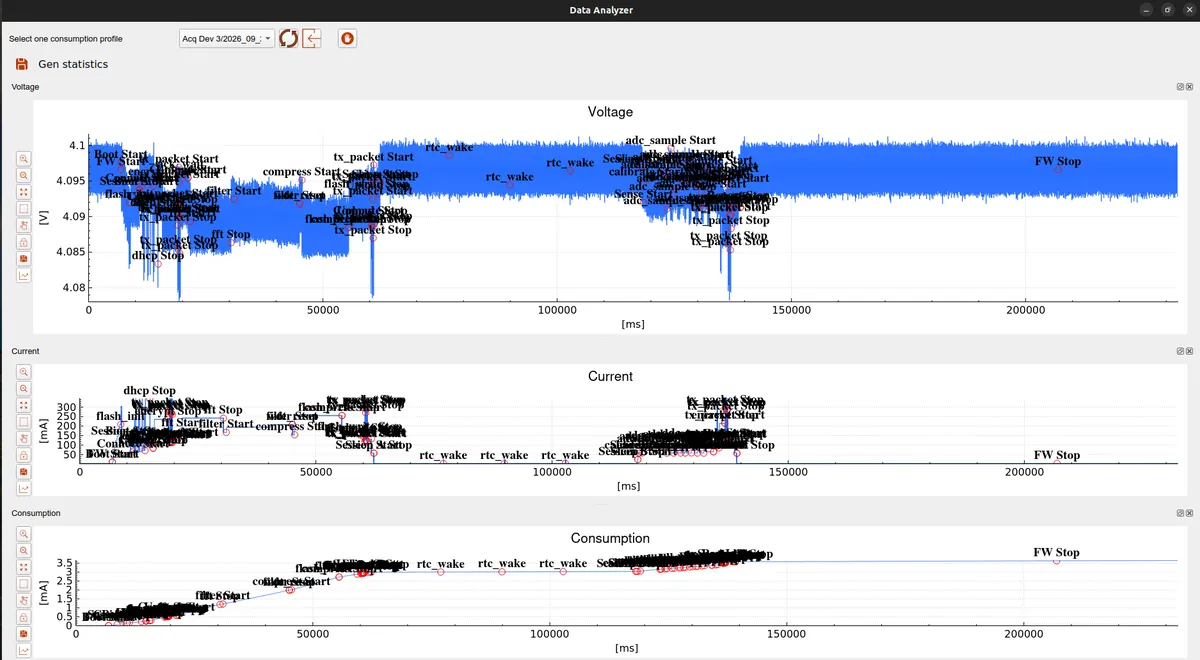Screen dimensions: 1200x660
Task: Save the Voltage plot image
Action: click(24, 258)
